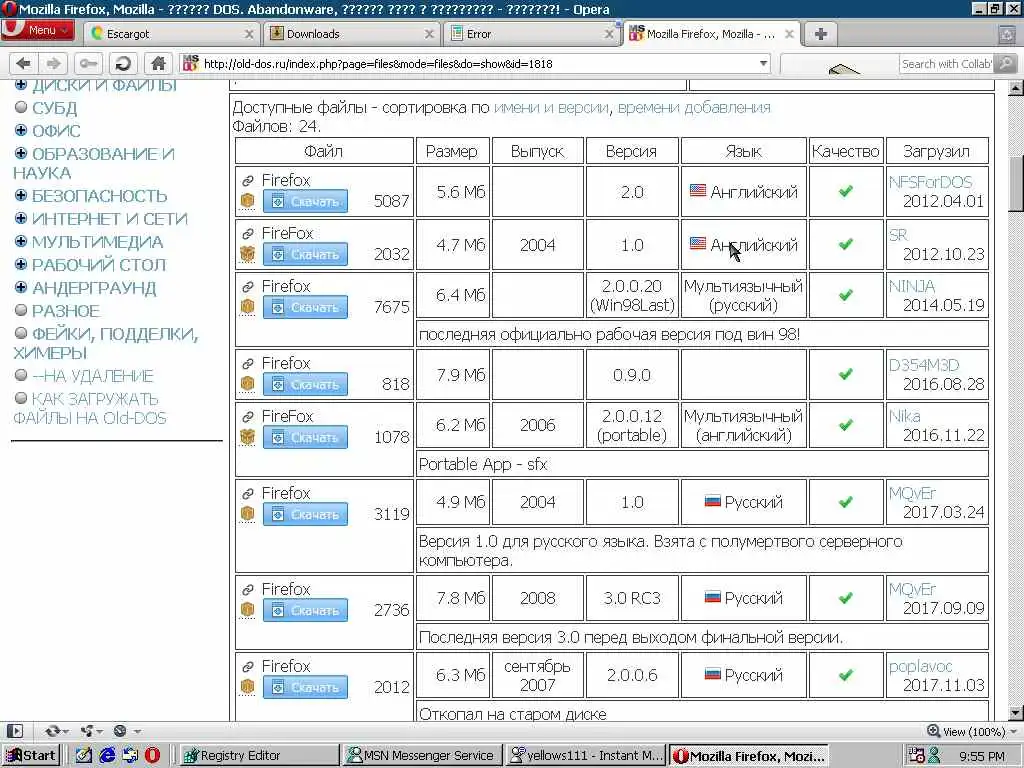
Task: Switch to Registry Editor in taskbar
Action: click(x=259, y=756)
